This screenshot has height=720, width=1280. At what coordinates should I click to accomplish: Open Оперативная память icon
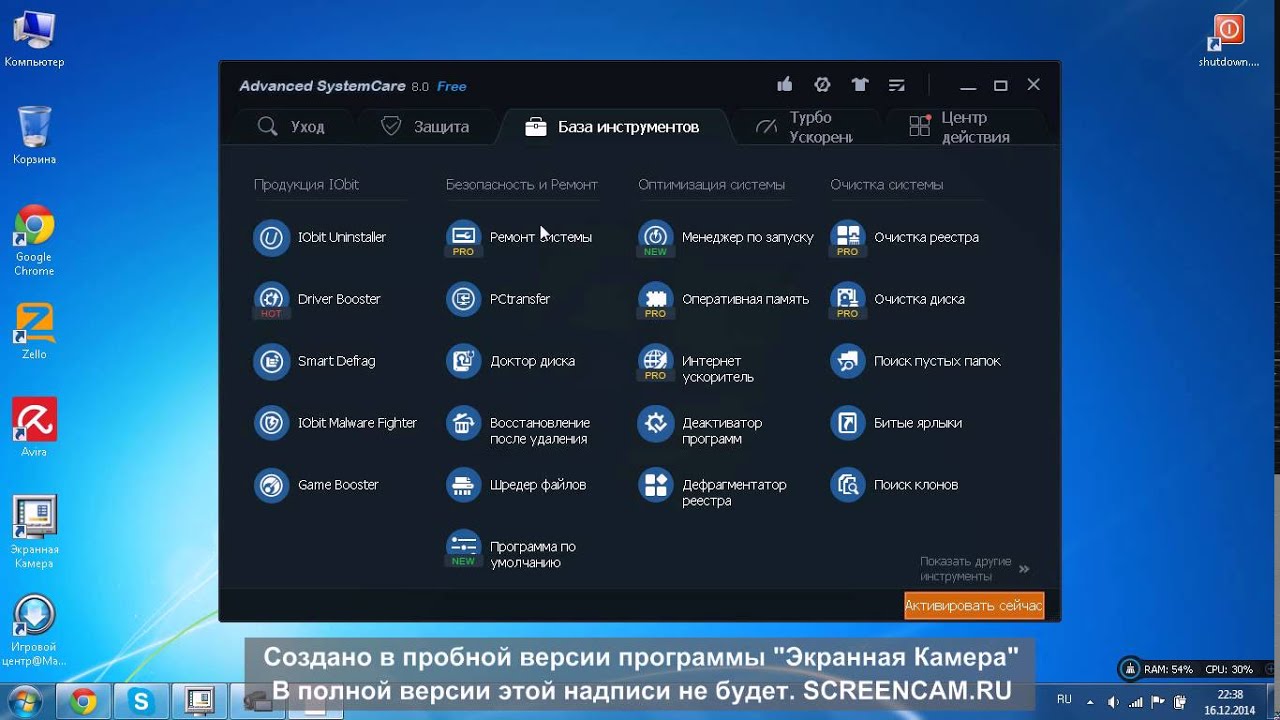coord(655,300)
